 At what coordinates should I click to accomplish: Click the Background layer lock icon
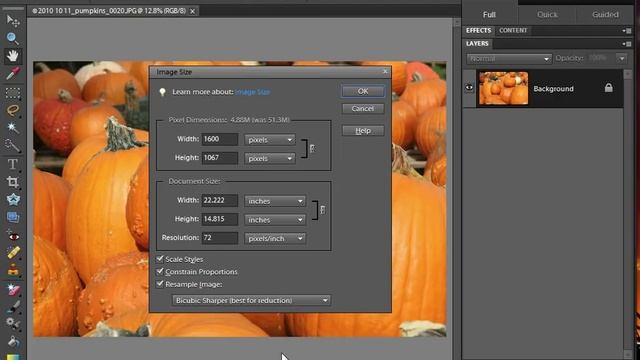(609, 88)
